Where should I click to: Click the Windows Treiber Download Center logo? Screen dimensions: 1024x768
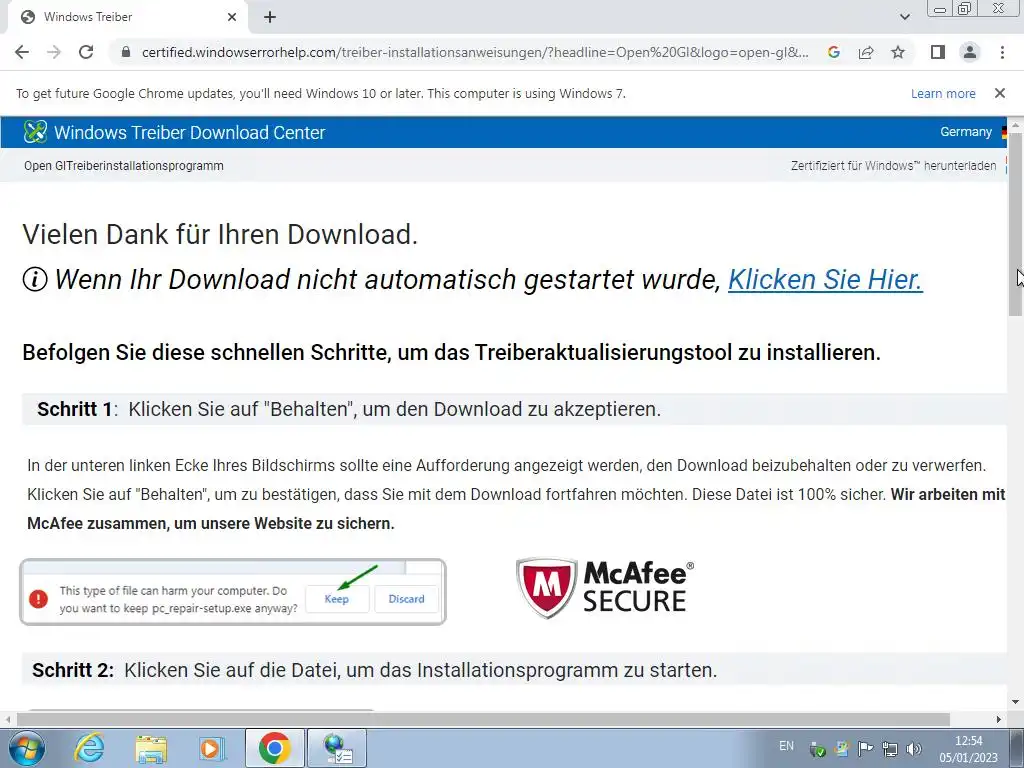click(x=35, y=132)
